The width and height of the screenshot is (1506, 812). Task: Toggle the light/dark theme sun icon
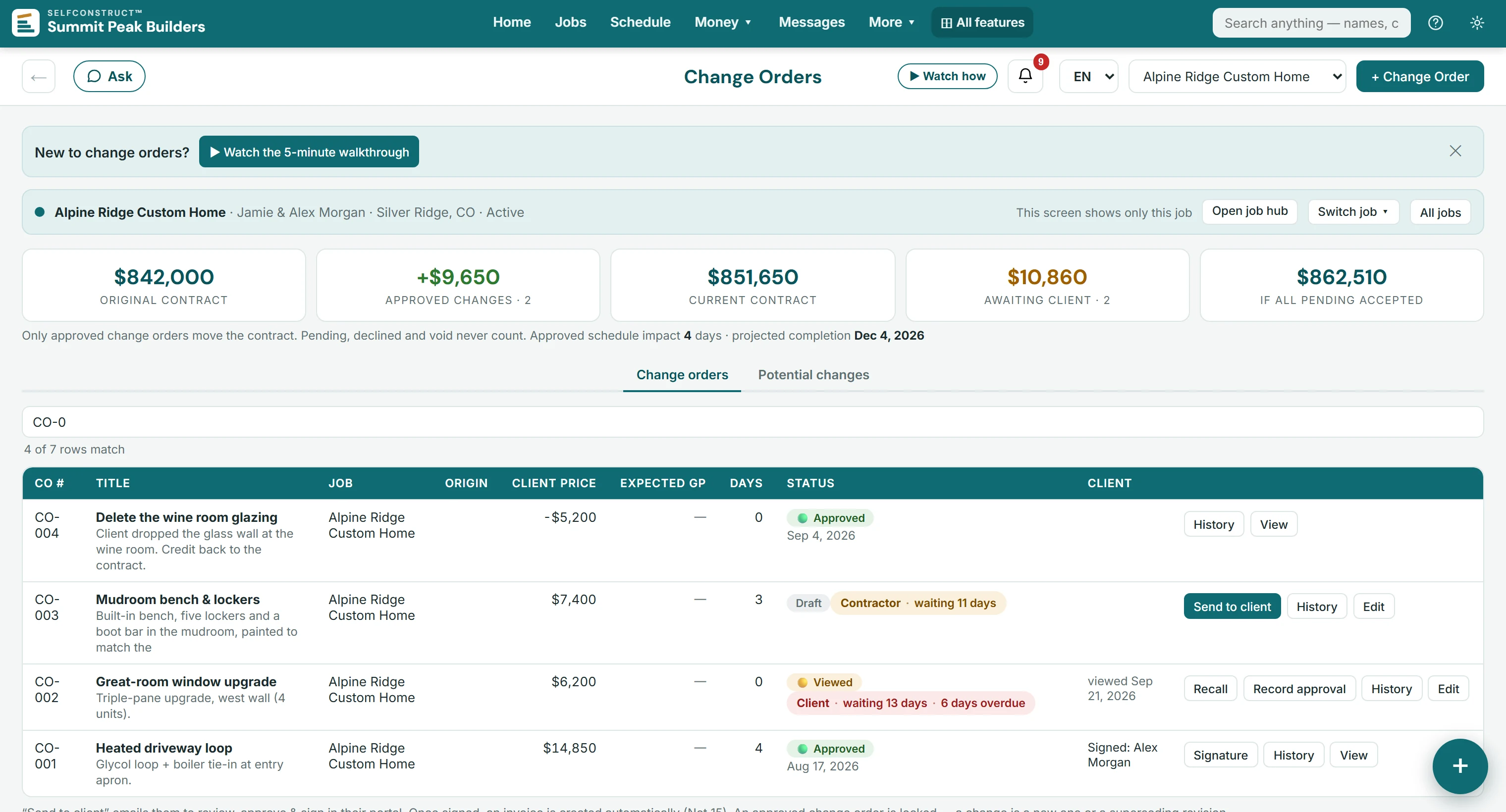coord(1477,23)
